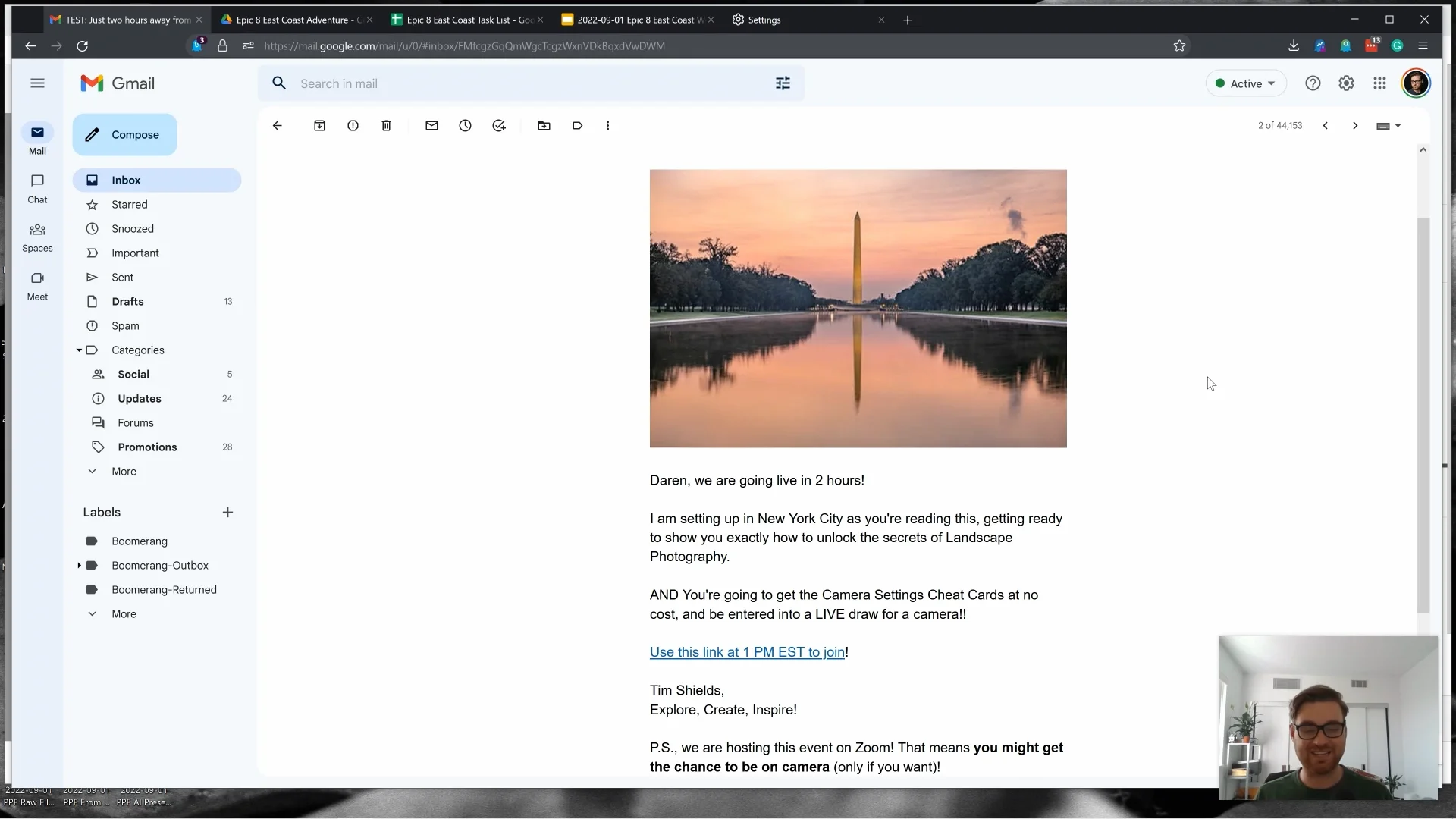Create a new label with the plus

pyautogui.click(x=227, y=513)
